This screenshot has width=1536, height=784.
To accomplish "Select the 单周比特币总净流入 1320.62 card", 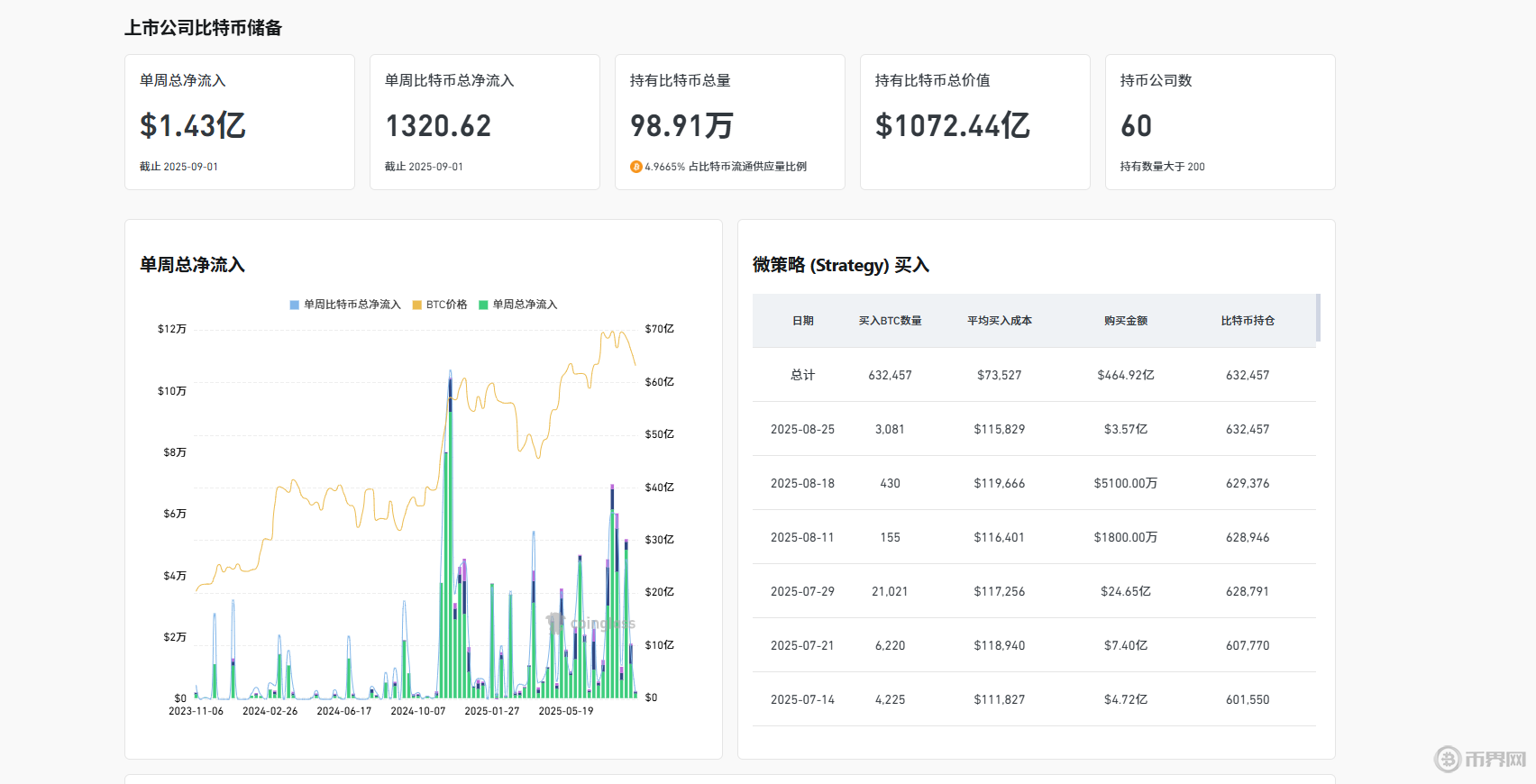I will [x=484, y=122].
